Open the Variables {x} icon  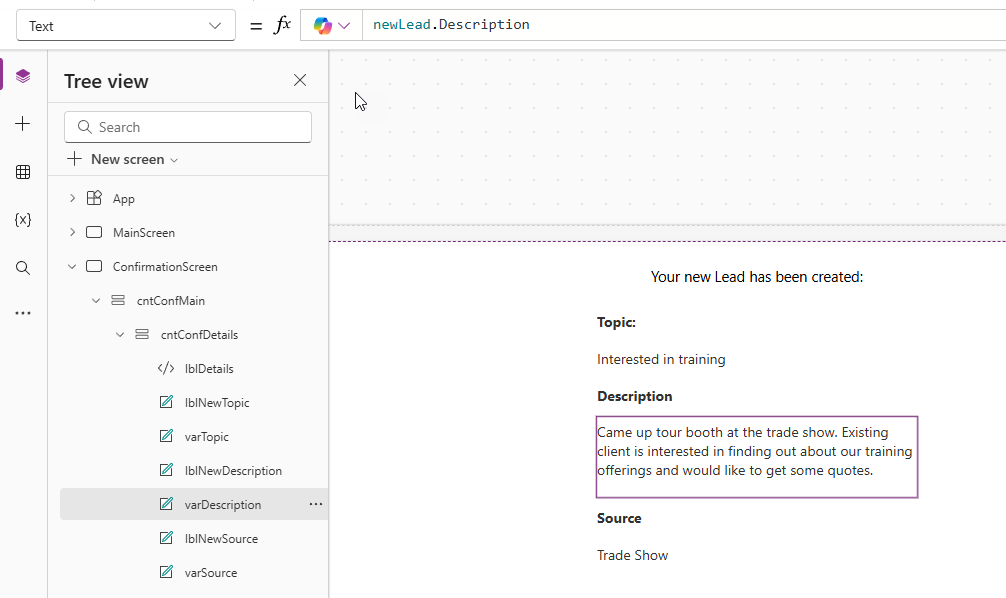click(x=23, y=219)
